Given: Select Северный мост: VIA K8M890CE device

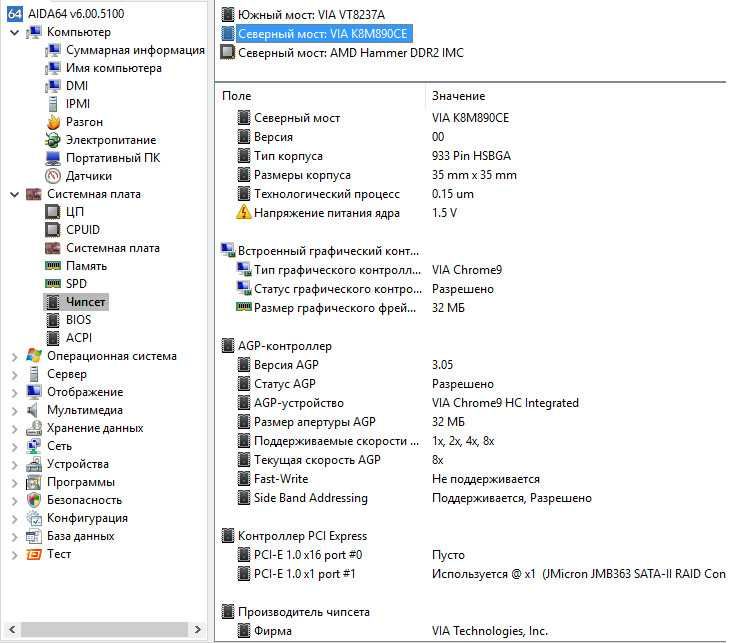Looking at the screenshot, I should (322, 34).
